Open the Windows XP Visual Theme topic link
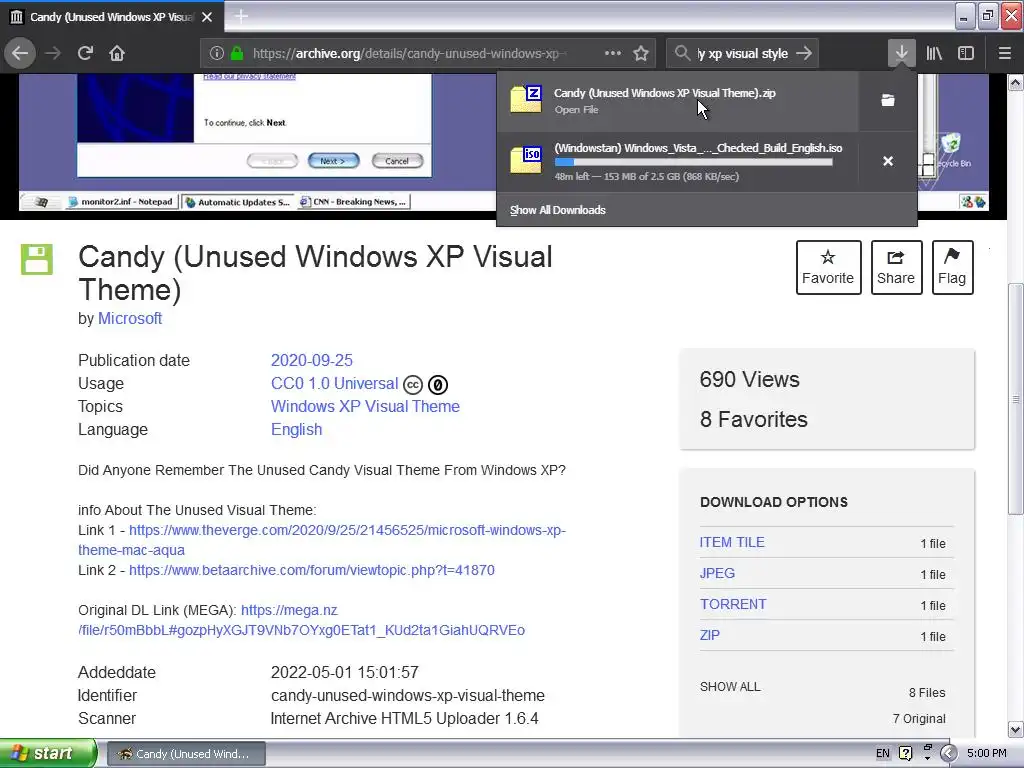1024x768 pixels. tap(365, 406)
